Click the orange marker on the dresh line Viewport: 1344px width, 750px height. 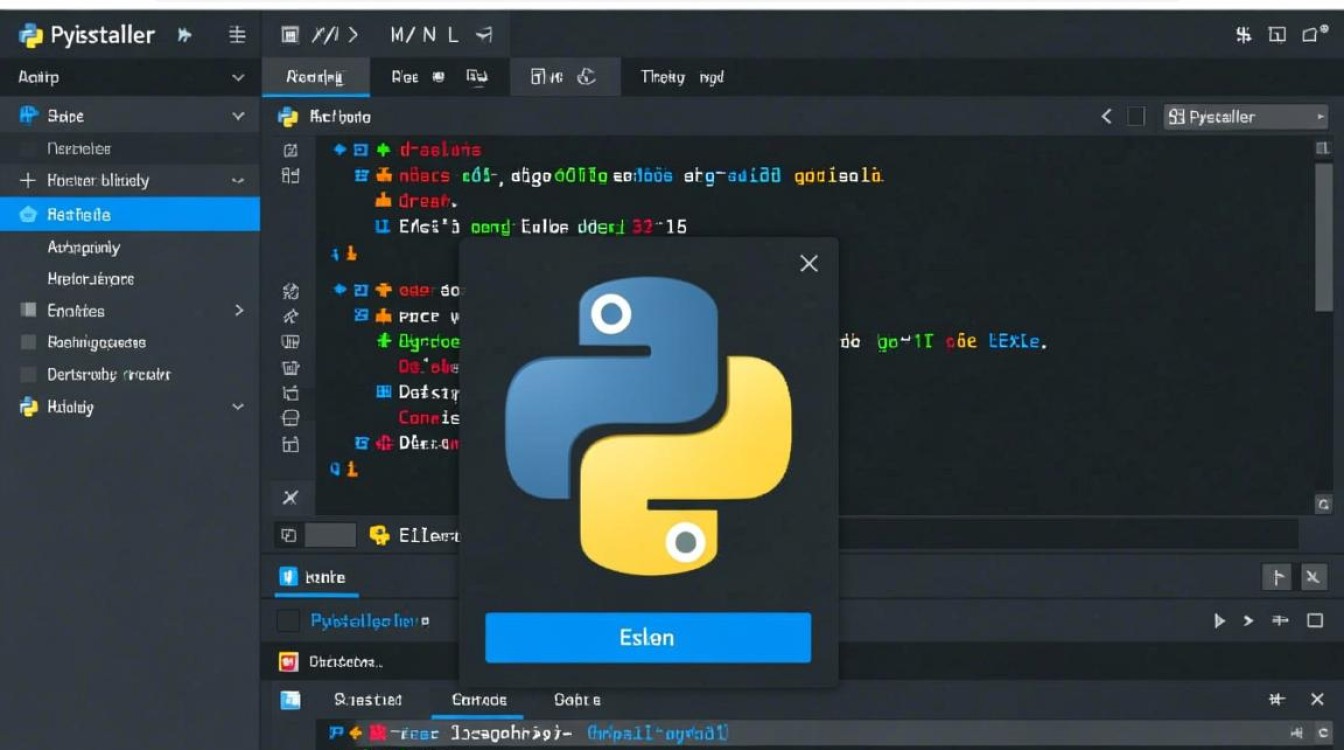pos(383,200)
